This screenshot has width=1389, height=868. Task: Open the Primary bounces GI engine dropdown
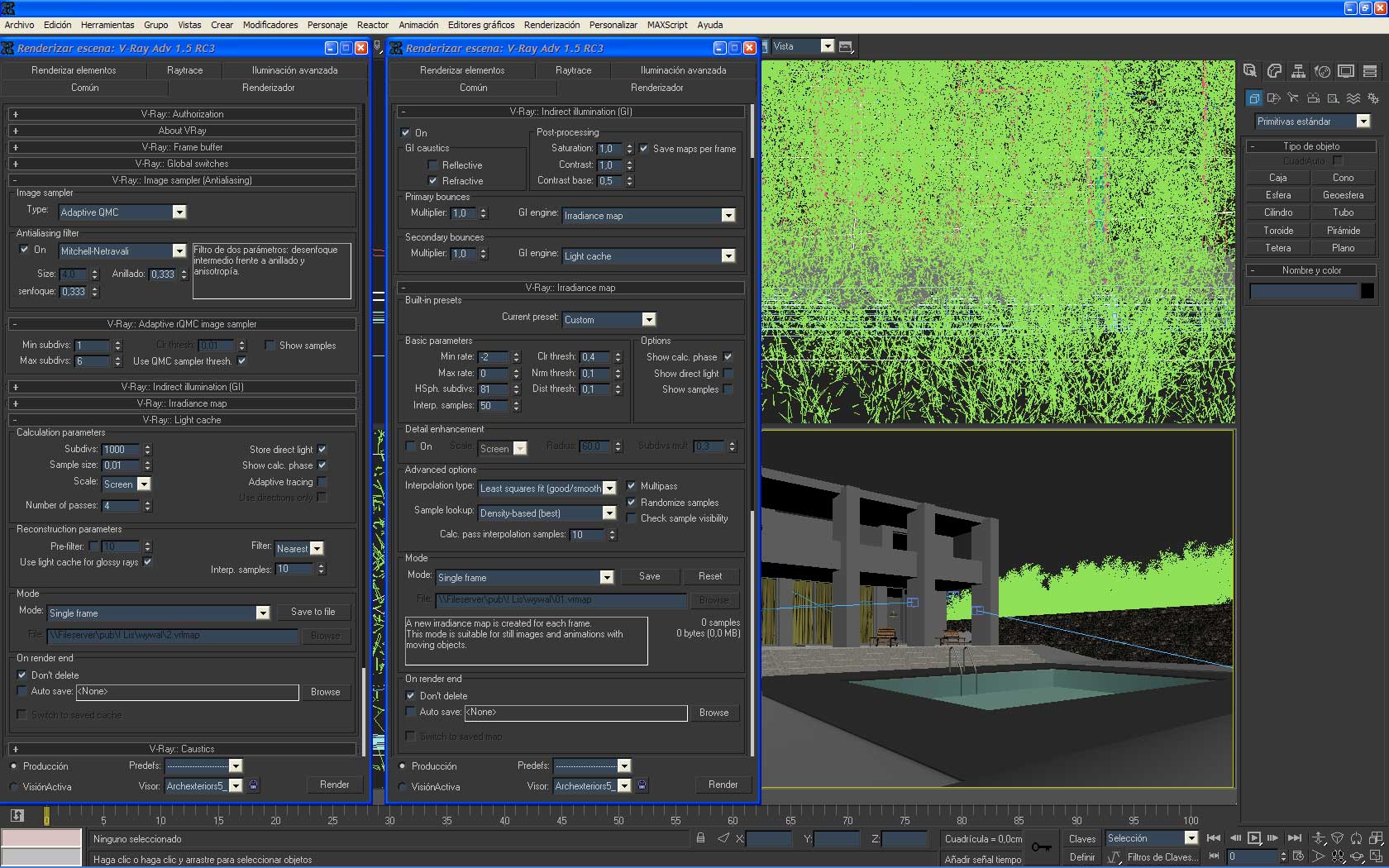coord(728,216)
